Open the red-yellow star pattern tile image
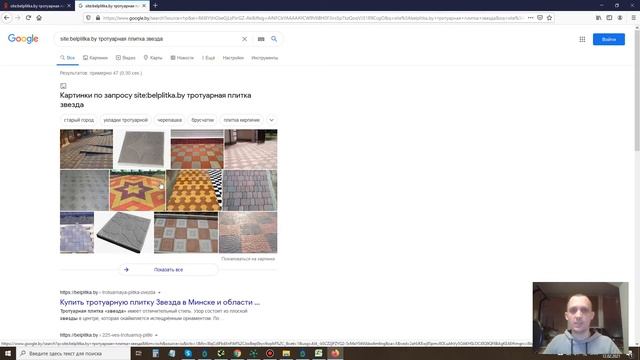This screenshot has width=640, height=360. (x=138, y=190)
